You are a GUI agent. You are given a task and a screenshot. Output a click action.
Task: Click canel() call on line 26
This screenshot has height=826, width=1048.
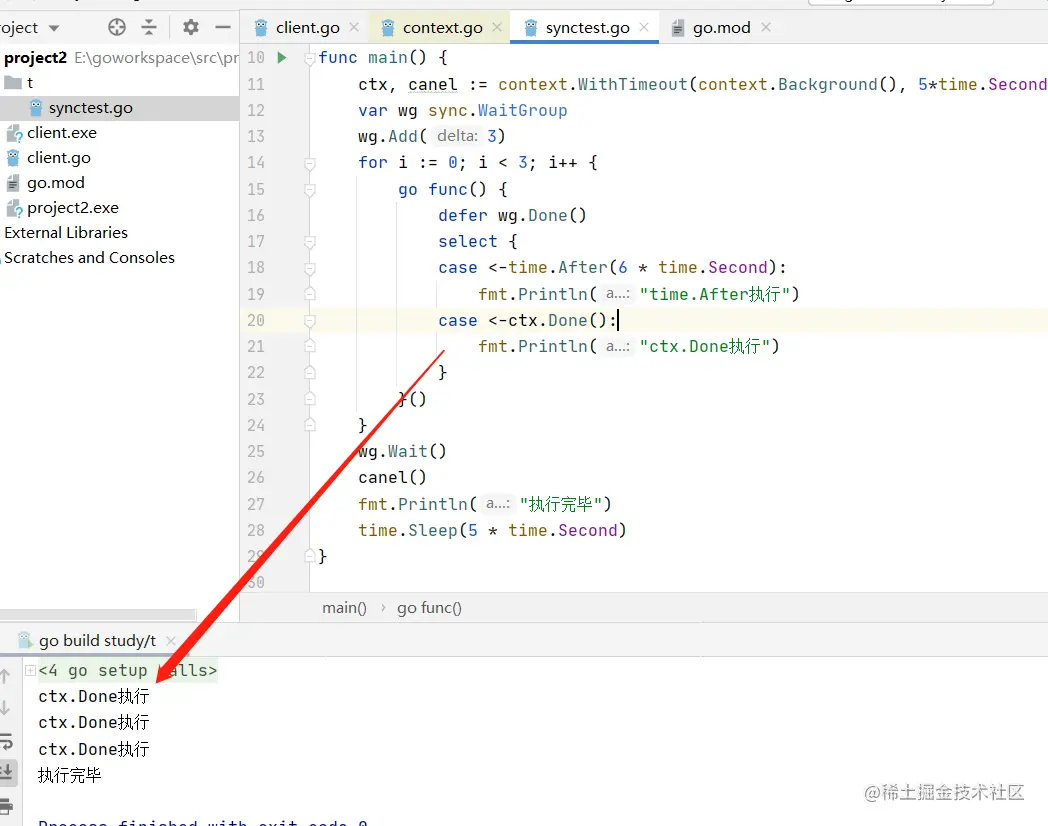[392, 478]
